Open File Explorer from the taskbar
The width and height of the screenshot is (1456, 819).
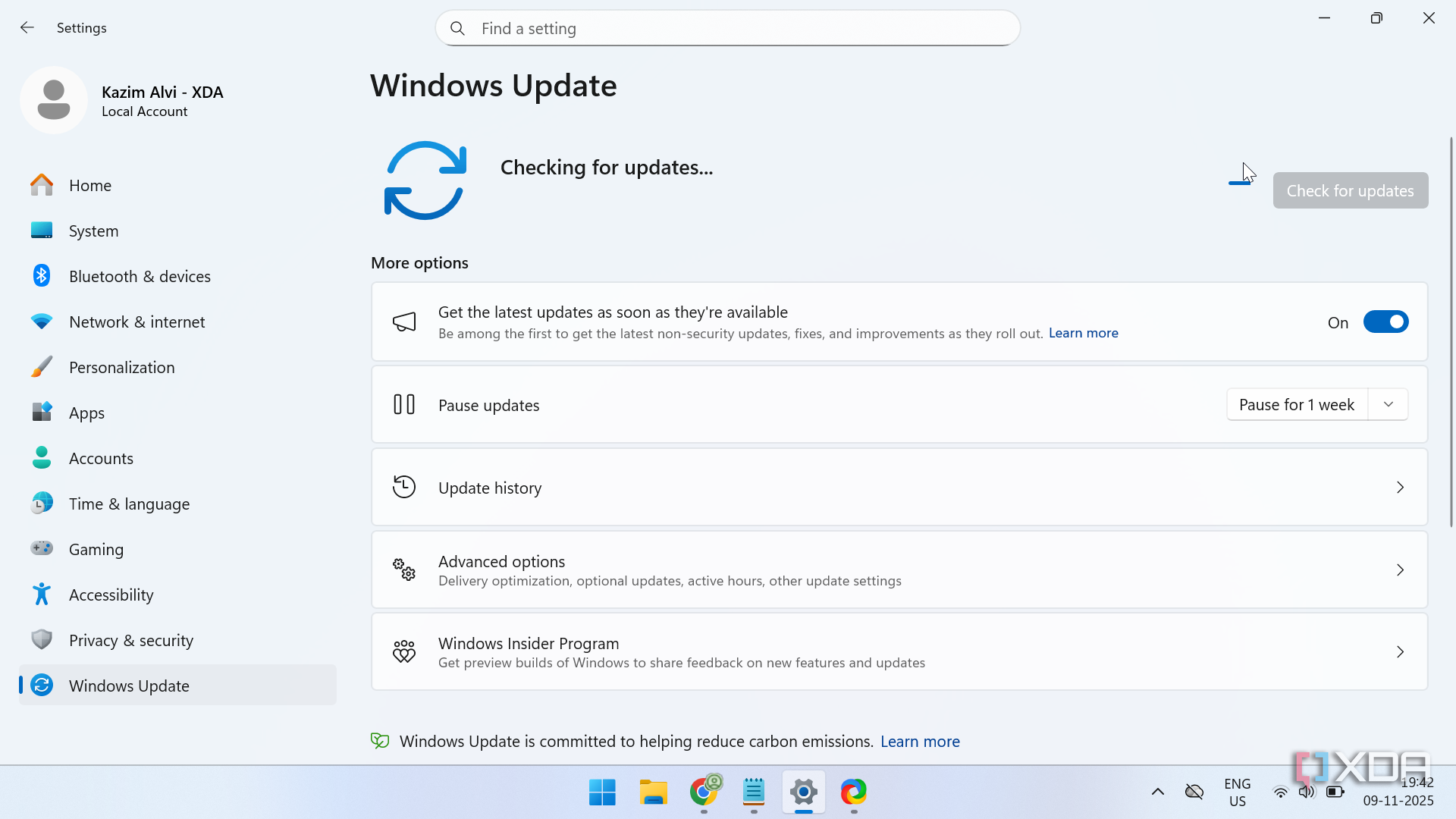click(653, 792)
